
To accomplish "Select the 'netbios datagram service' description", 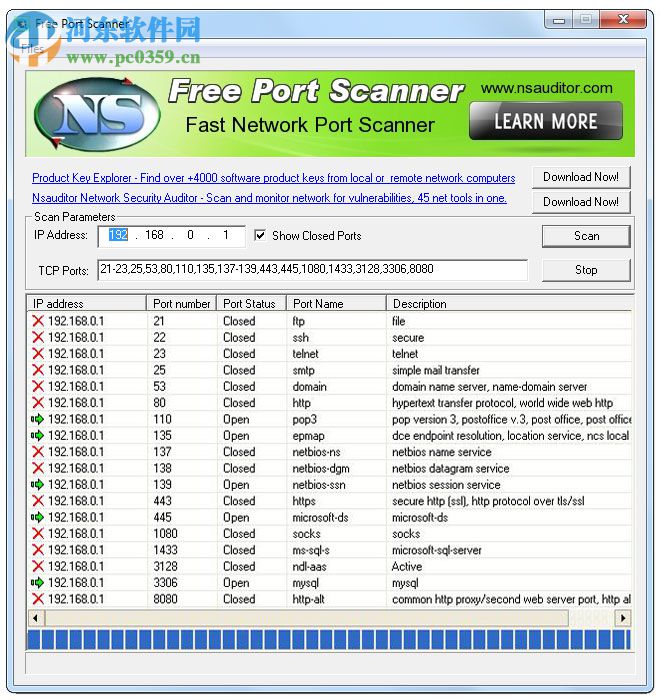I will [451, 468].
